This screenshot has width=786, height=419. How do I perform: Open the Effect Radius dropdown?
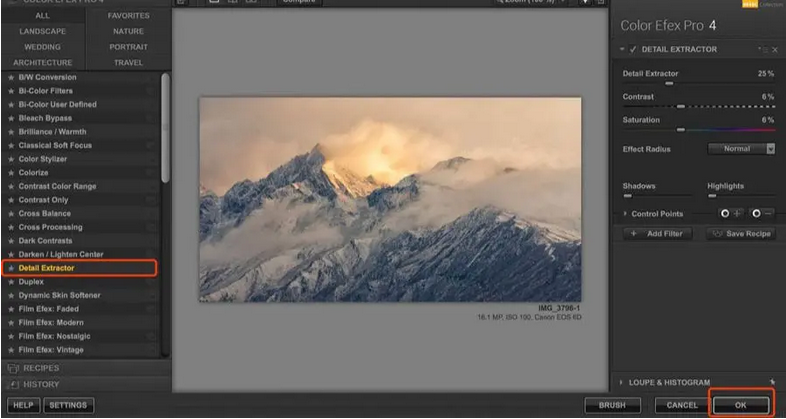741,149
